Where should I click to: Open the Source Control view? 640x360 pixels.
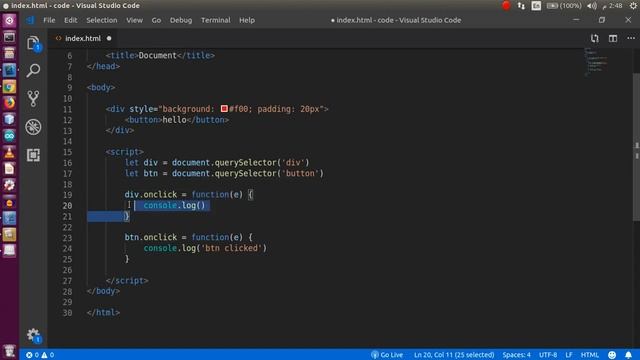click(x=33, y=98)
